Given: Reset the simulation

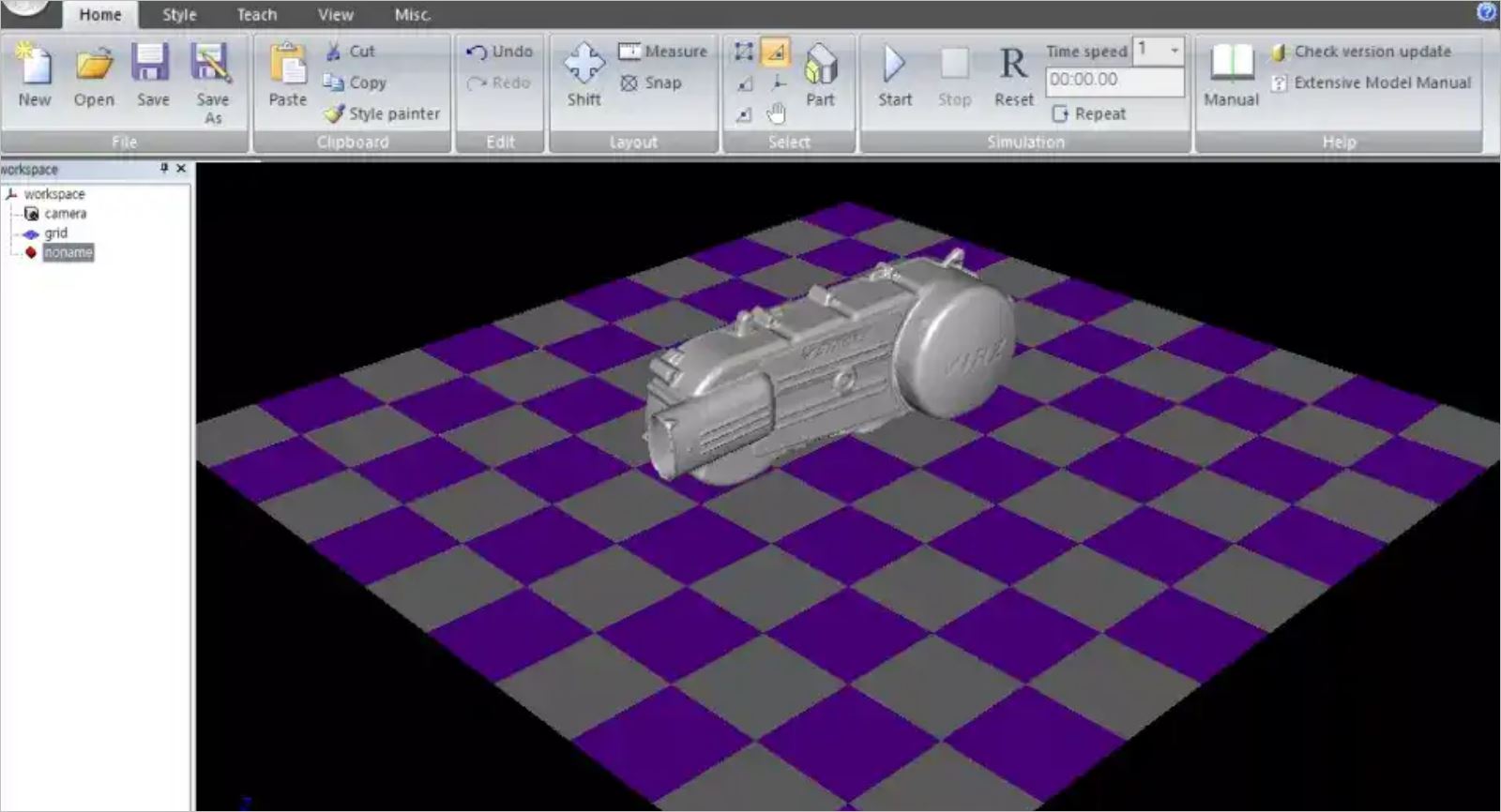Looking at the screenshot, I should click(x=1013, y=76).
